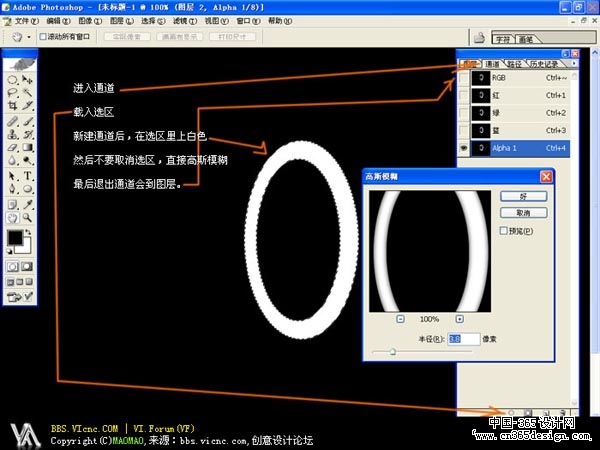Open the Help (帮助) menu
600x450 pixels.
pyautogui.click(x=280, y=21)
